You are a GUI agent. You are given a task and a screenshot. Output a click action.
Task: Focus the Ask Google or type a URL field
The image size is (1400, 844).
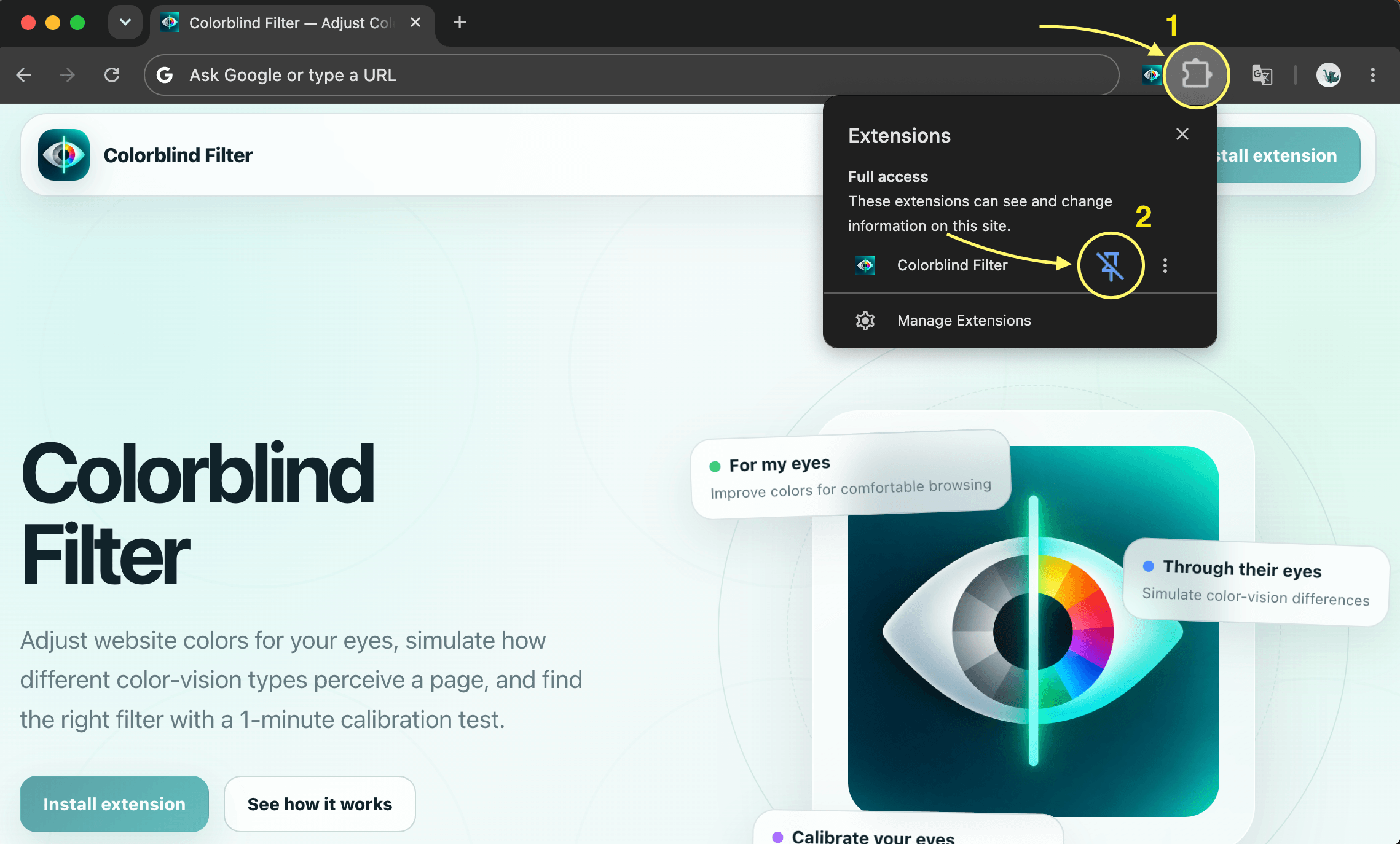point(631,75)
